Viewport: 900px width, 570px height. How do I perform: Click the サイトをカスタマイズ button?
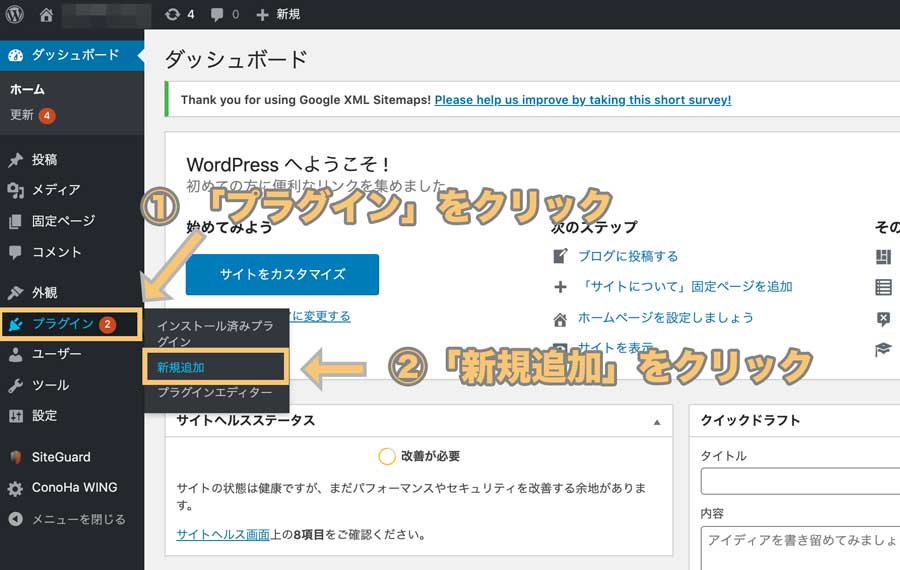tap(282, 274)
